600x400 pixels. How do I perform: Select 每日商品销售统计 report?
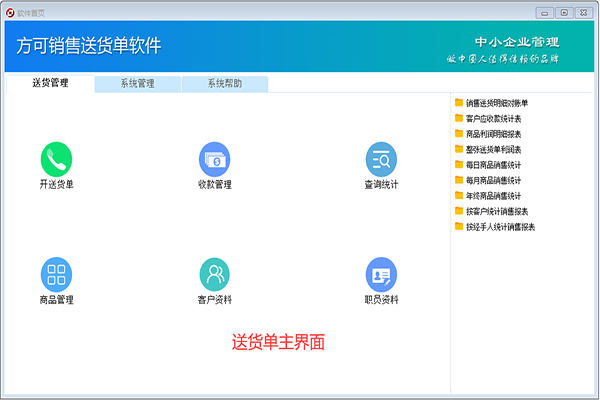pos(493,165)
